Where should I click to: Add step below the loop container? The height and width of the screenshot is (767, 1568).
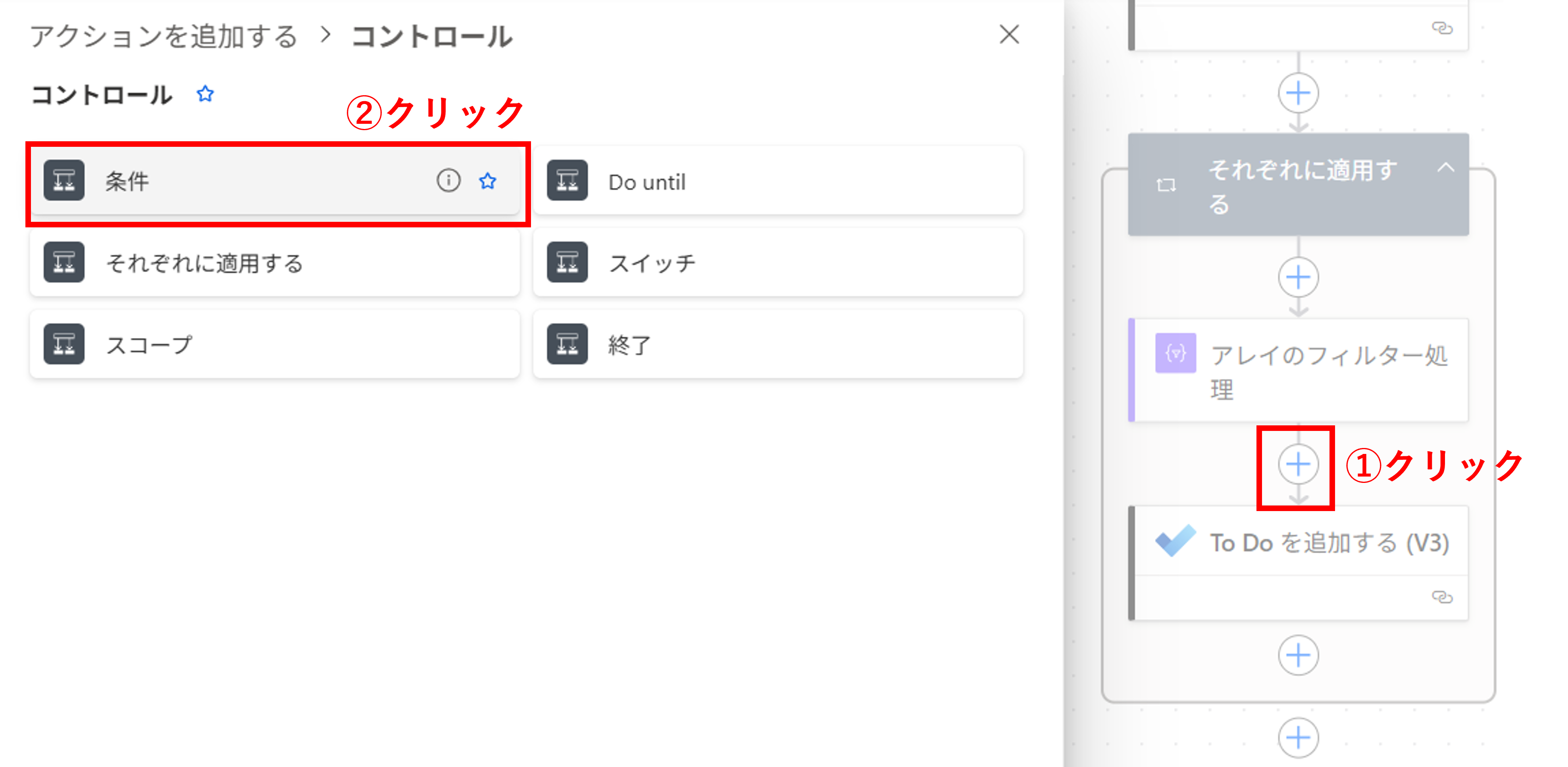point(1299,738)
